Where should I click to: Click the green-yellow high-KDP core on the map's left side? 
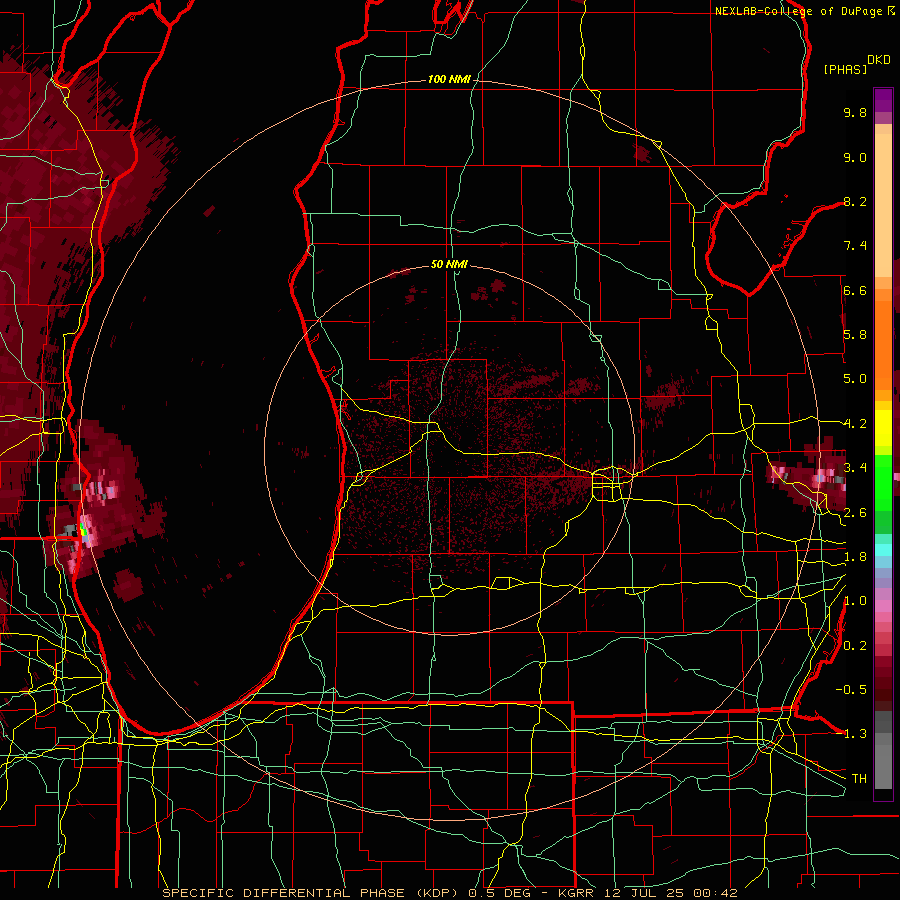coord(84,530)
